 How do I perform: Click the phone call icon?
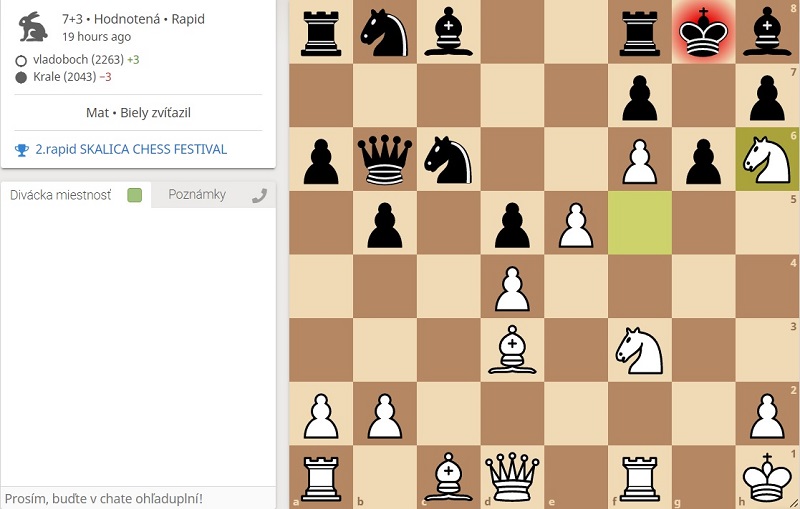click(x=260, y=196)
